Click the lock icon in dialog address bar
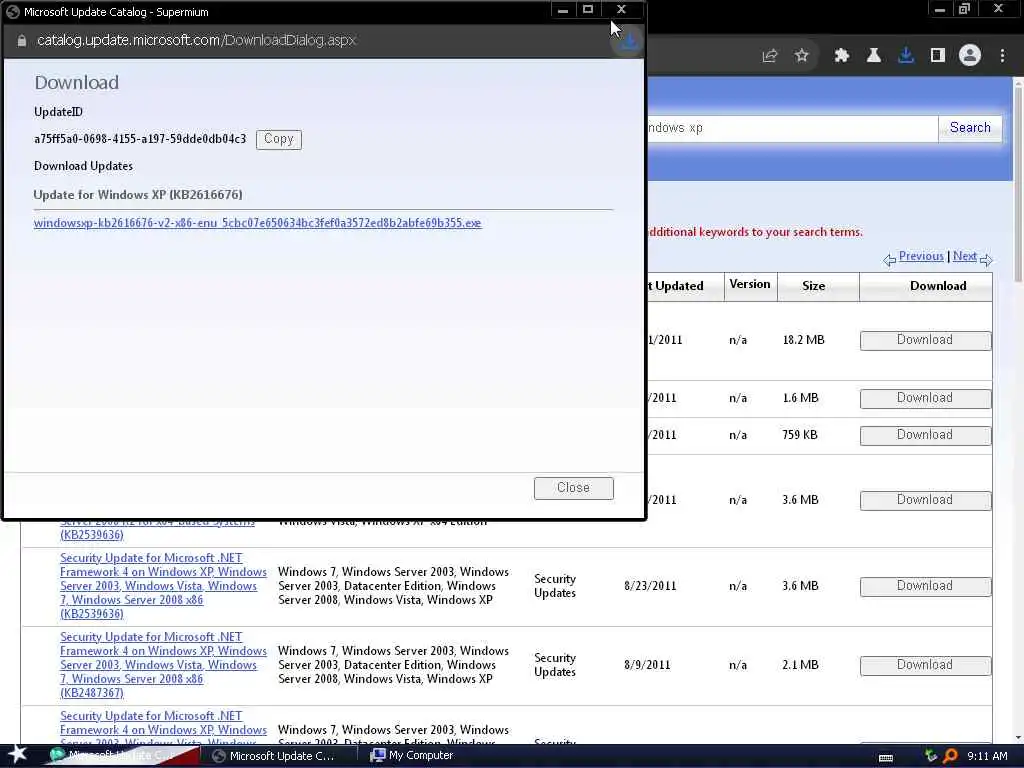 click(22, 40)
